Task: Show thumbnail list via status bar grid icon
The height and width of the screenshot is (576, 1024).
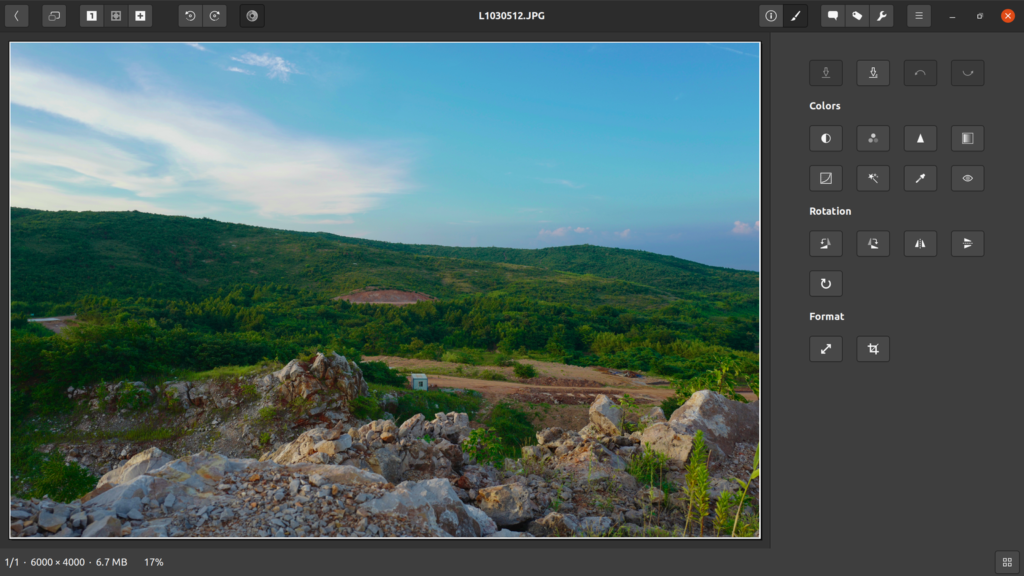Action: 1007,562
